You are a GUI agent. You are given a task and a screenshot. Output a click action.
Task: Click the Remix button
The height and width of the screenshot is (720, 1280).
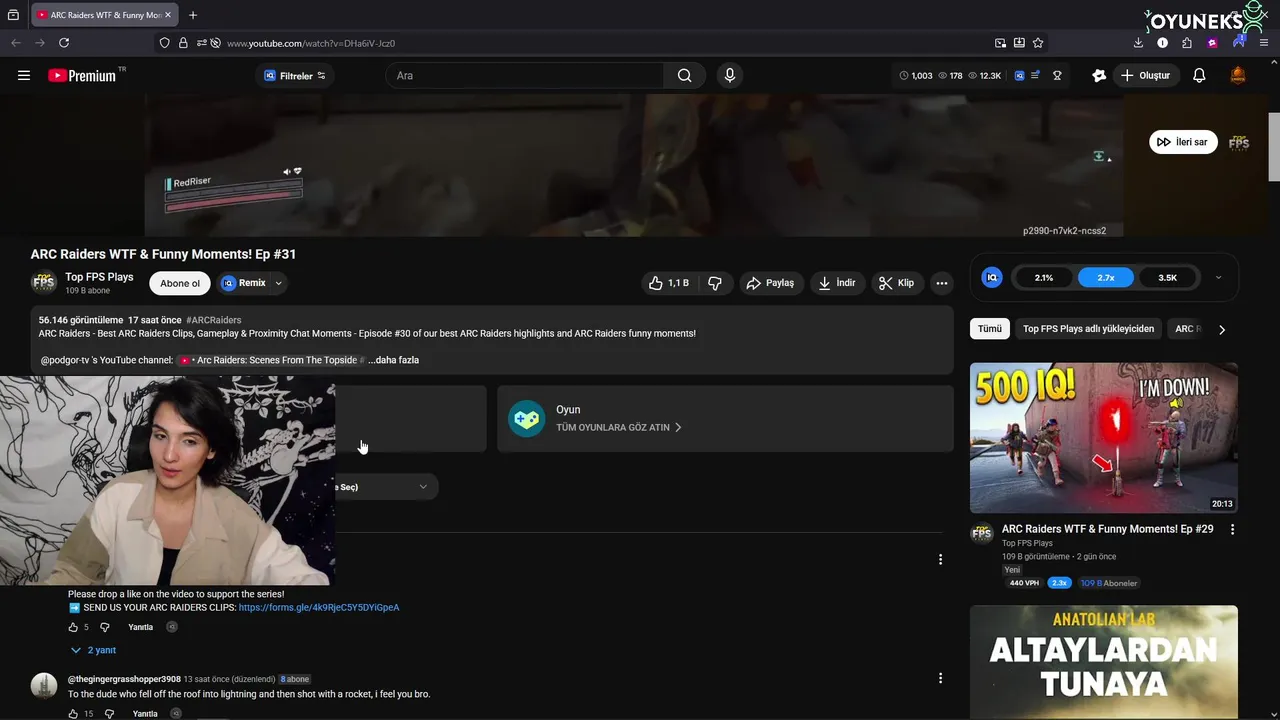pos(243,283)
